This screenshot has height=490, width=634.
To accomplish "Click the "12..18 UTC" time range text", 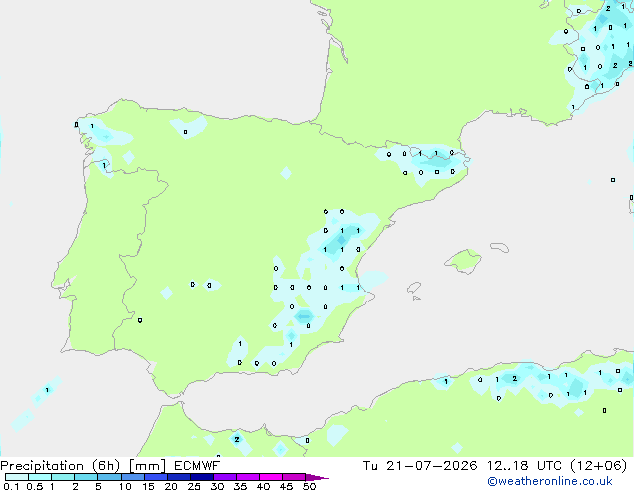I will (x=524, y=466).
